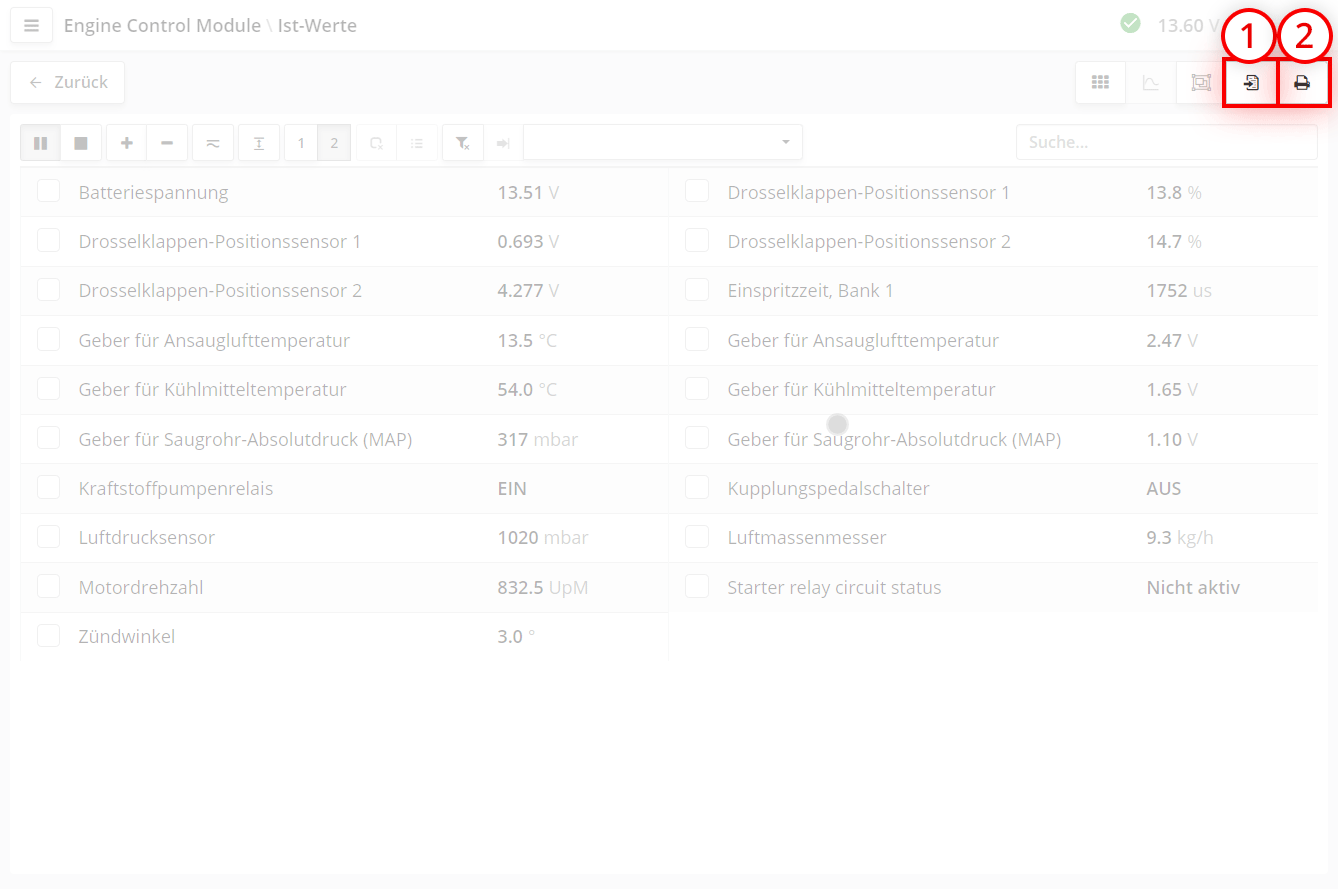Enable the Luftmassenmesser checkbox

[x=697, y=537]
